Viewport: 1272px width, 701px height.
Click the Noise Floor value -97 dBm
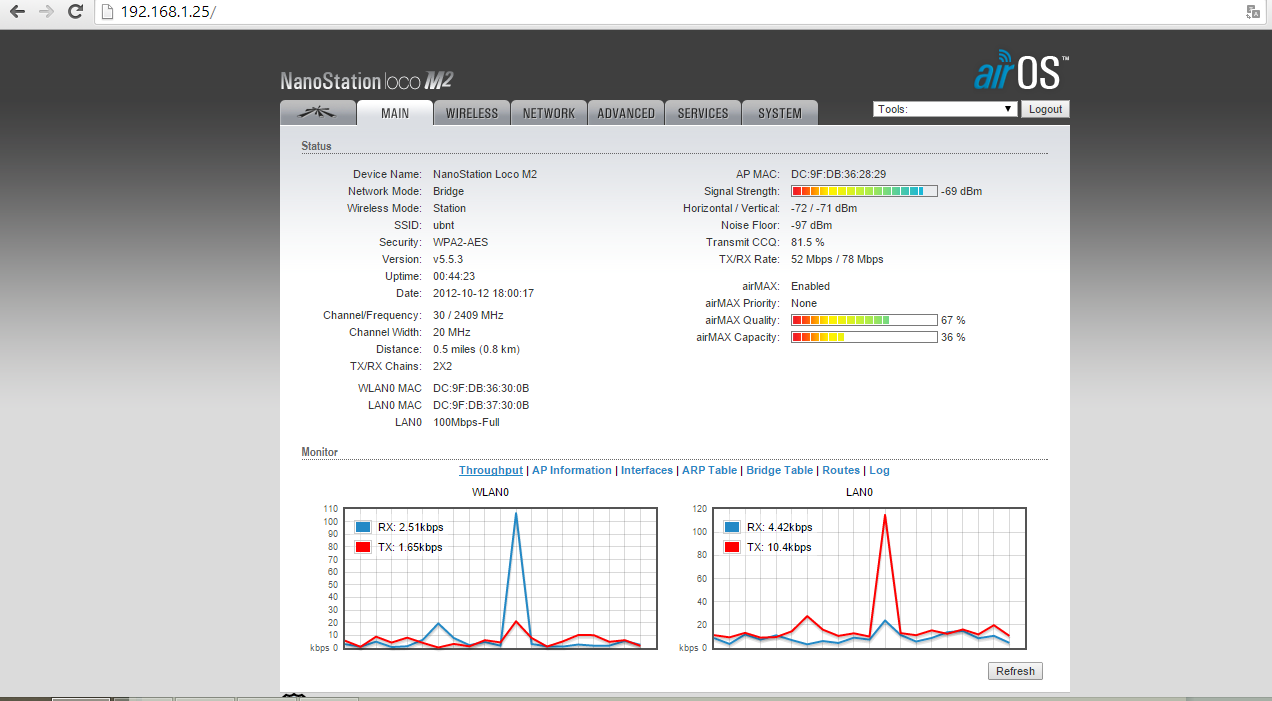(811, 225)
